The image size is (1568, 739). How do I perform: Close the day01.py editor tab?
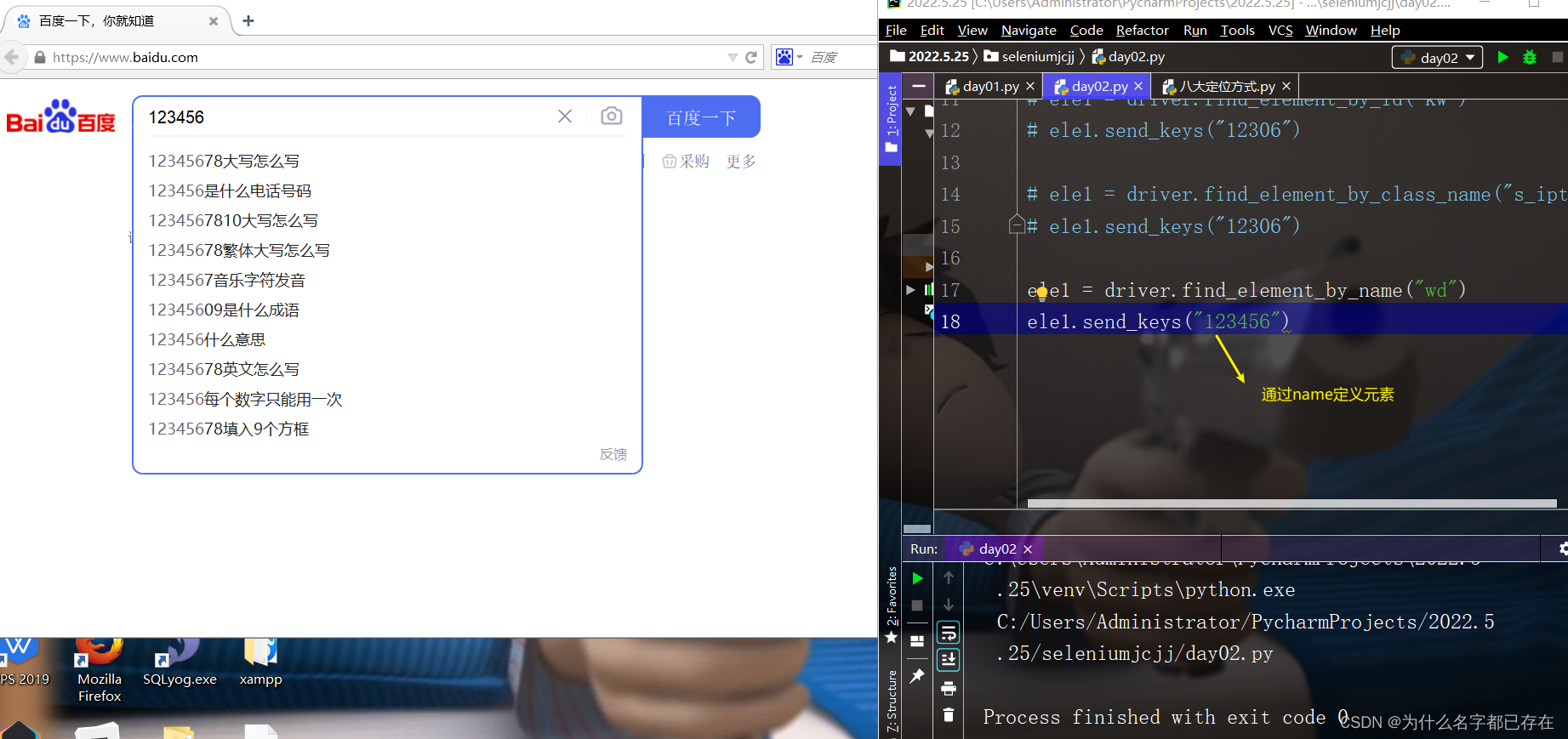pyautogui.click(x=1030, y=86)
